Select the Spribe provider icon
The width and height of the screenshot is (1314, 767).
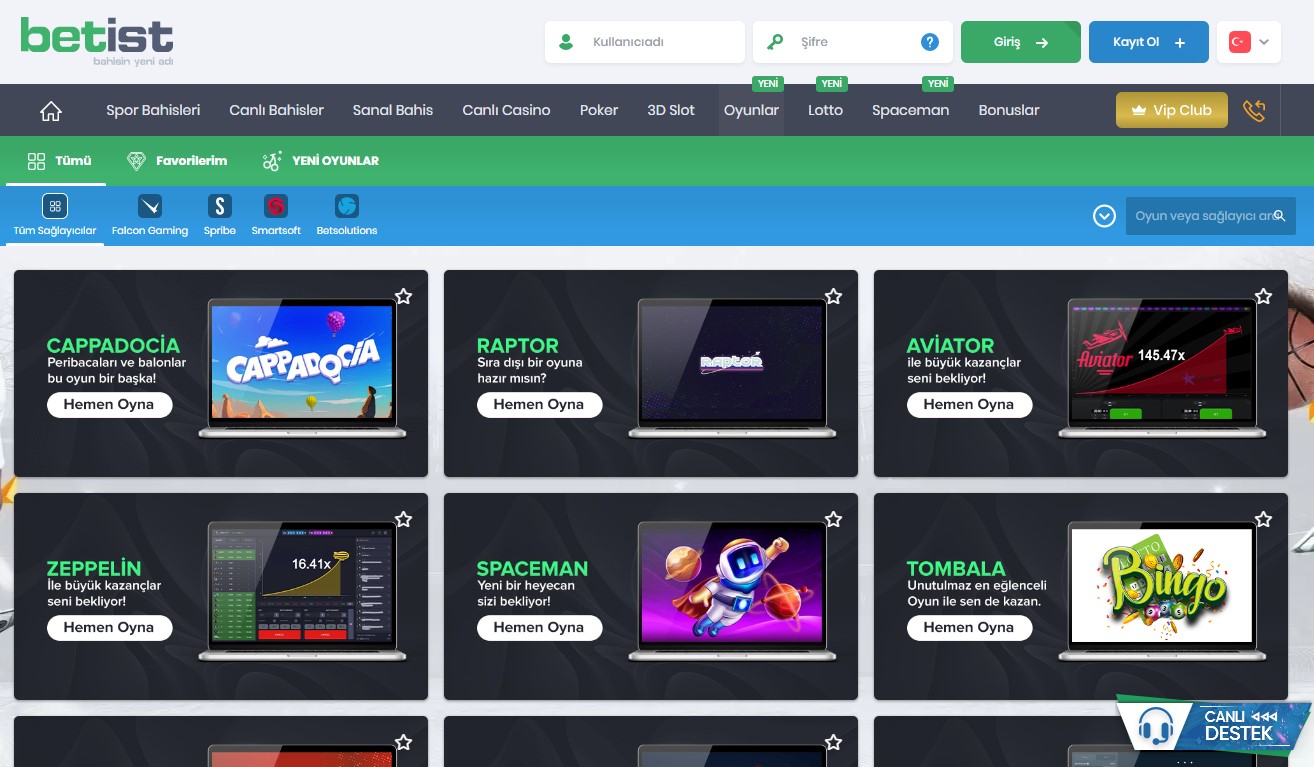pyautogui.click(x=219, y=207)
